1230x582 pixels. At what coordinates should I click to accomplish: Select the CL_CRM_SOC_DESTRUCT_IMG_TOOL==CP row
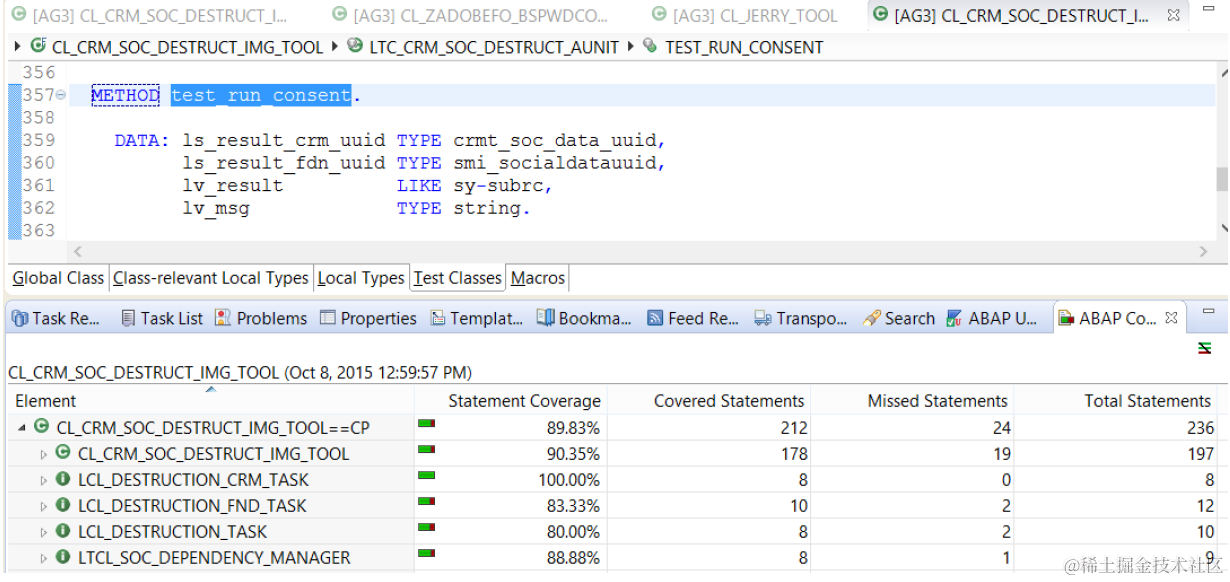click(x=615, y=428)
